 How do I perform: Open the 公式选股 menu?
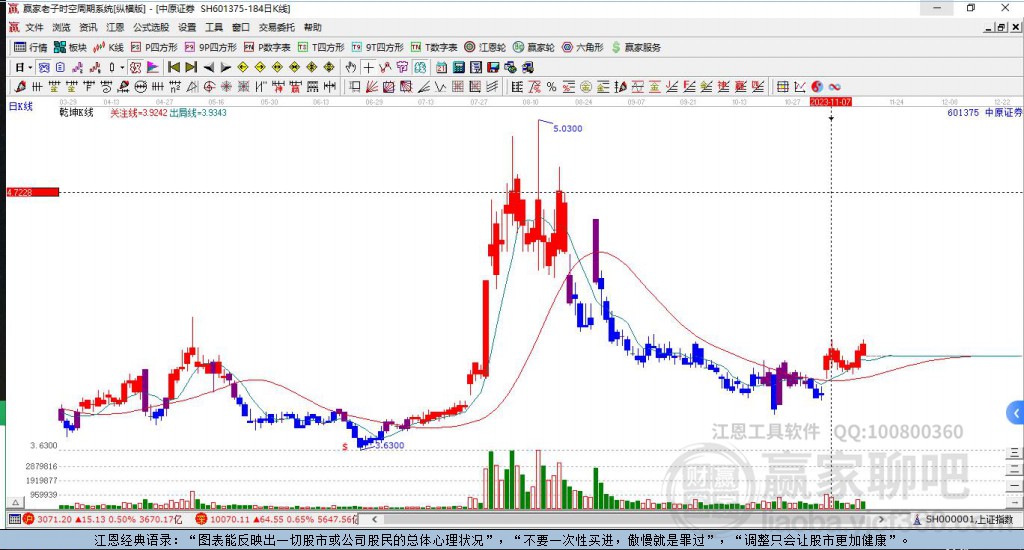151,27
